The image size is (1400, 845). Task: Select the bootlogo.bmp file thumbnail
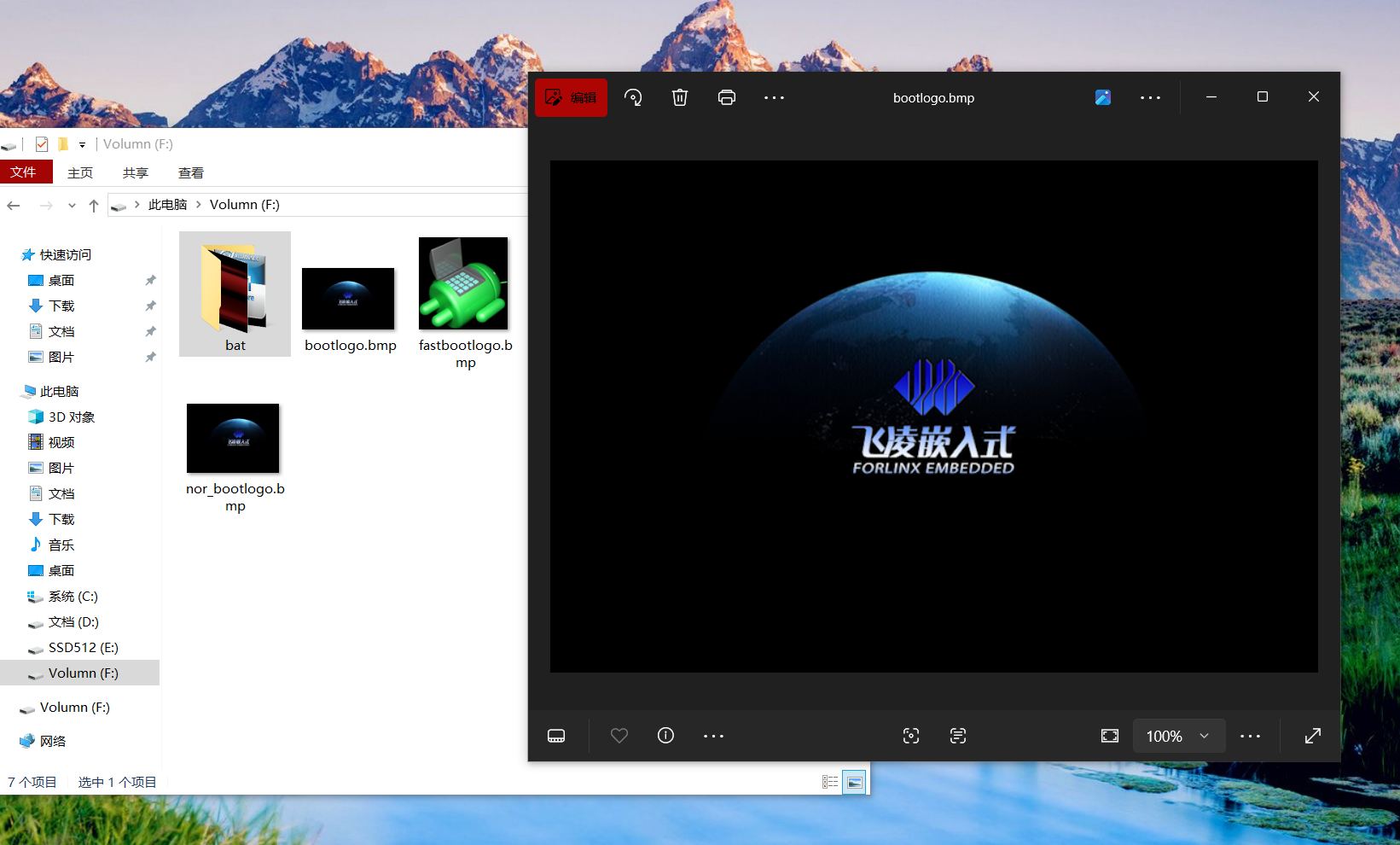click(x=348, y=299)
